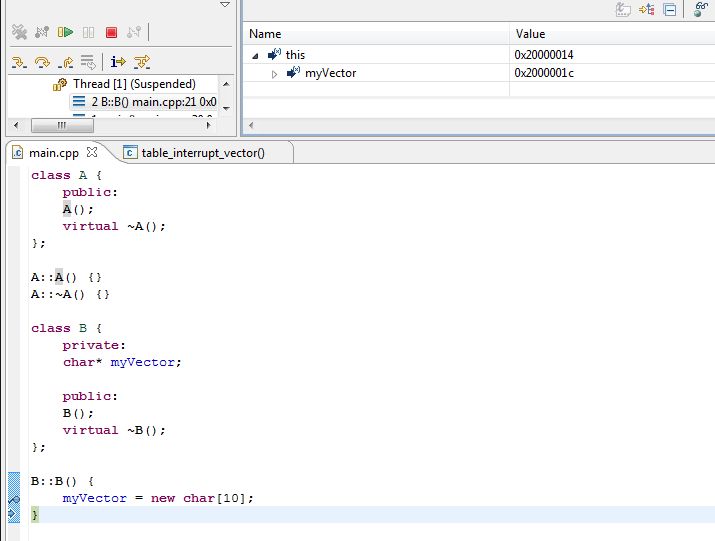715x541 pixels.
Task: Open the Debug view menu dropdown
Action: (x=225, y=5)
